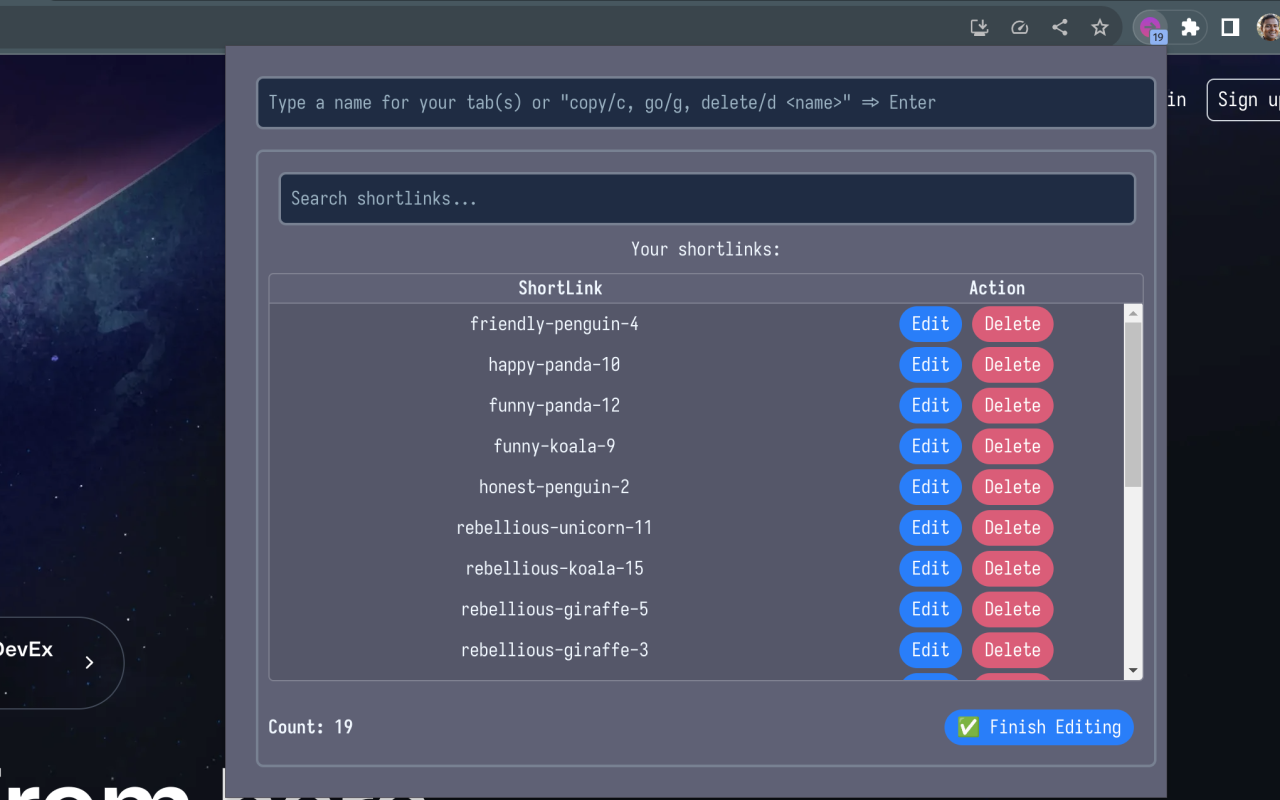This screenshot has height=800, width=1280.
Task: Click the extension icon with 19 badge
Action: click(x=1151, y=28)
